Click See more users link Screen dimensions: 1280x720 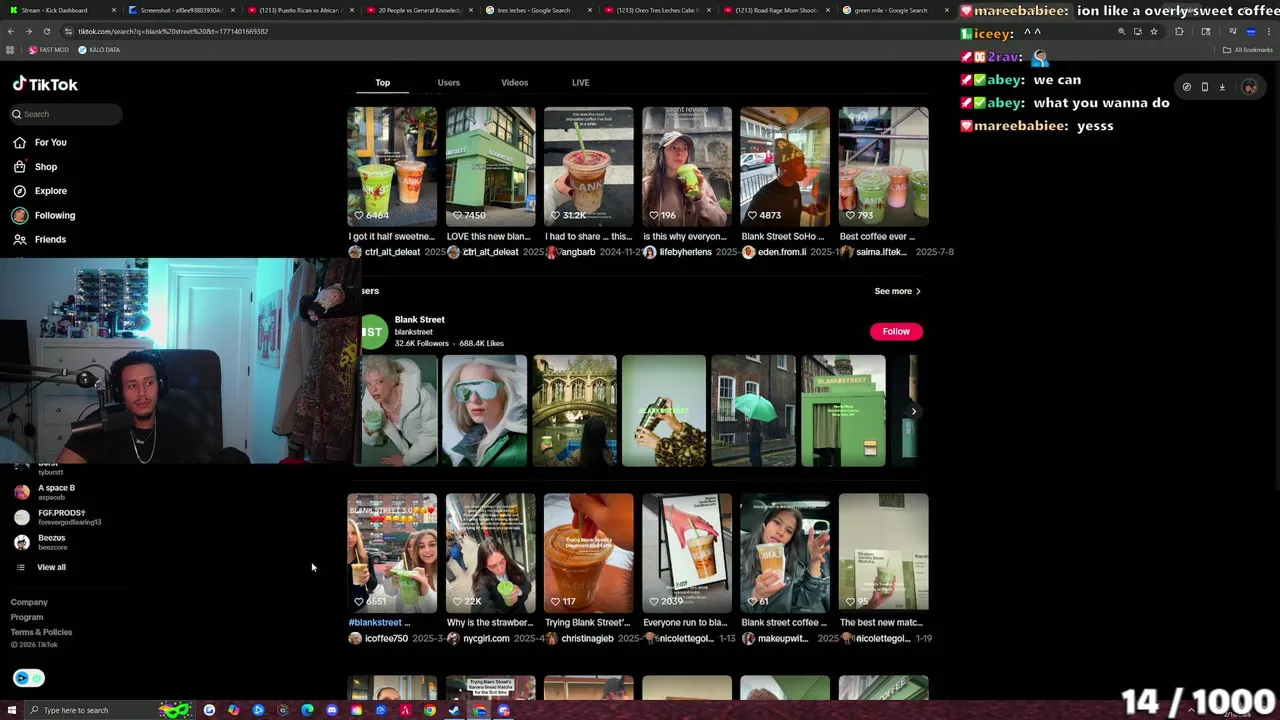pos(897,291)
